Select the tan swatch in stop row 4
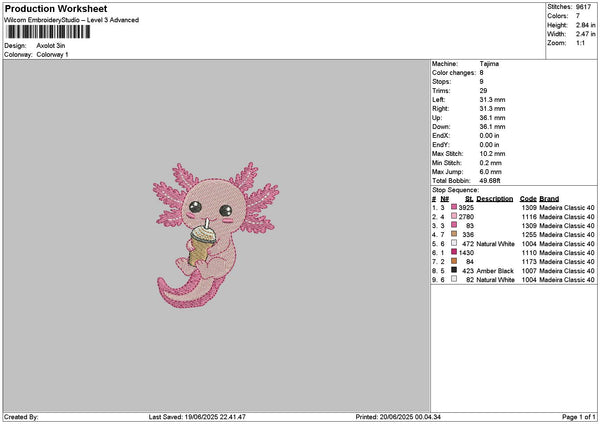600x424 pixels. point(454,234)
